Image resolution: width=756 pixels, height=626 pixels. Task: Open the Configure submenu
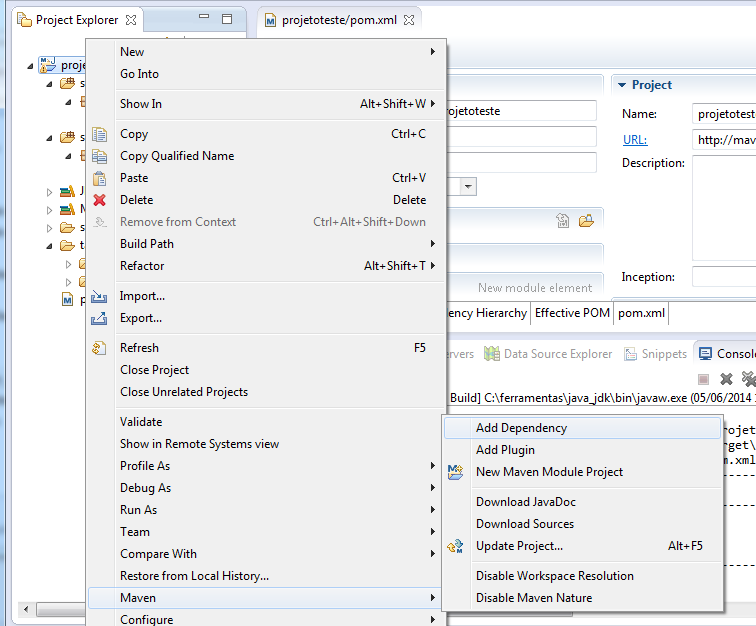click(266, 619)
